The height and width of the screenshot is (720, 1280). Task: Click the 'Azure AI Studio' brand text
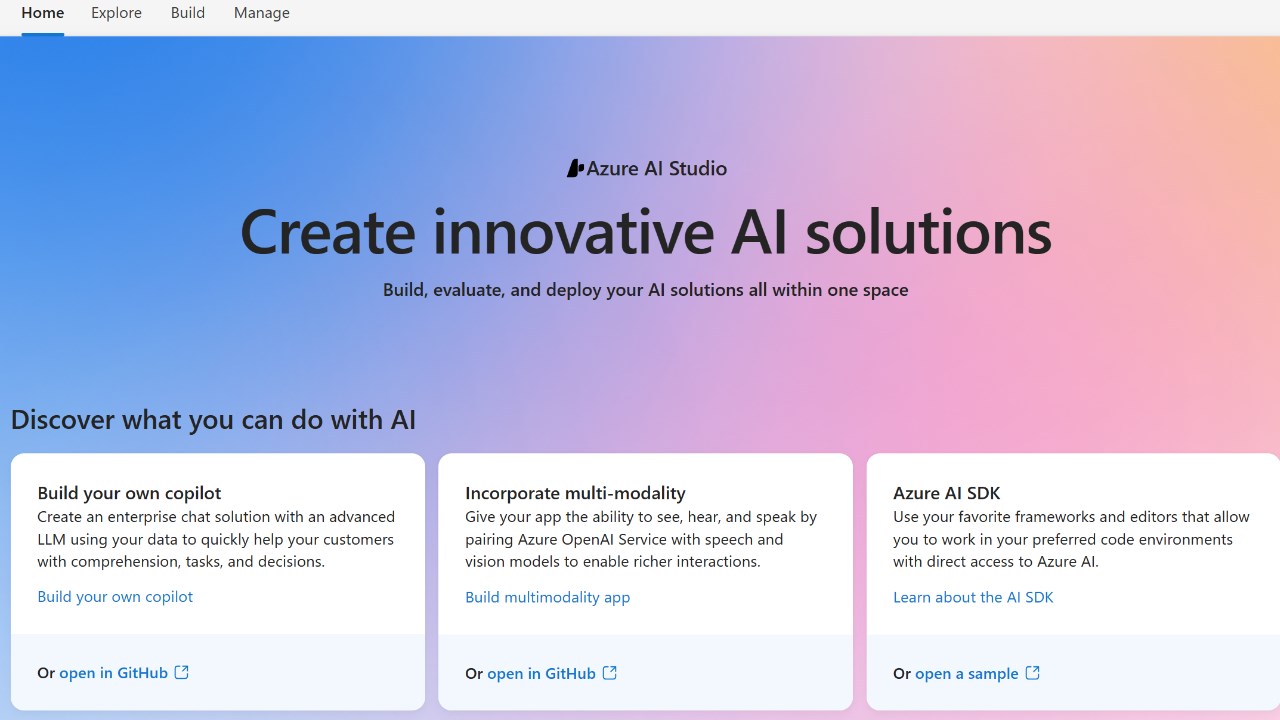[x=657, y=169]
